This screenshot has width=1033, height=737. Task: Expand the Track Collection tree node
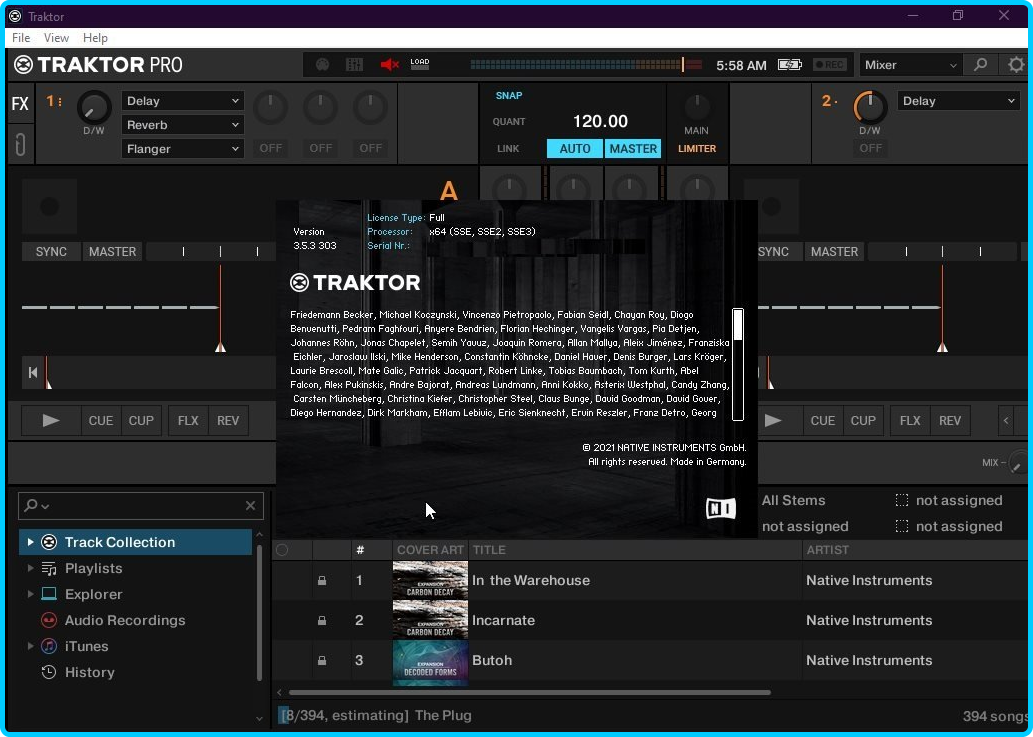coord(30,542)
